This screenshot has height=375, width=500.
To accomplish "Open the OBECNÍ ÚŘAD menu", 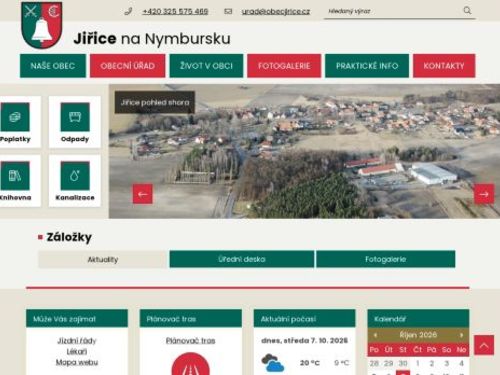I will [x=128, y=66].
